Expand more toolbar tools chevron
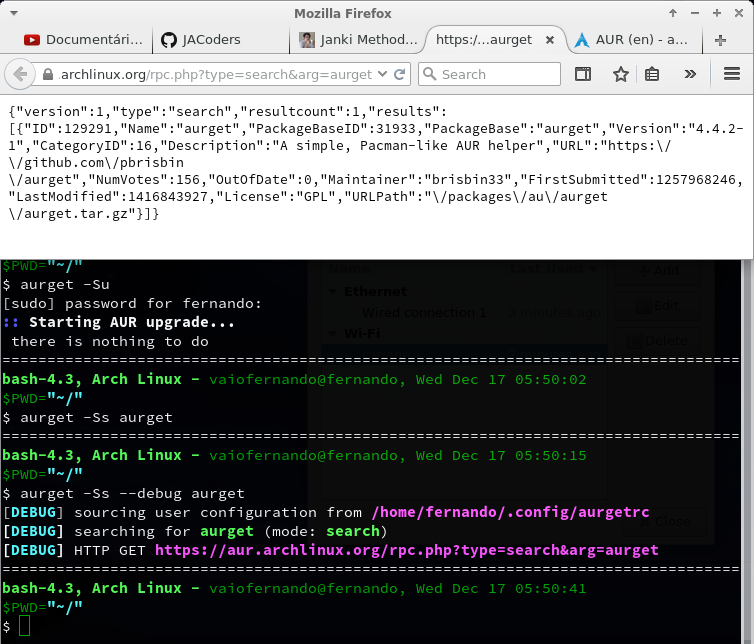The image size is (754, 644). click(x=690, y=74)
